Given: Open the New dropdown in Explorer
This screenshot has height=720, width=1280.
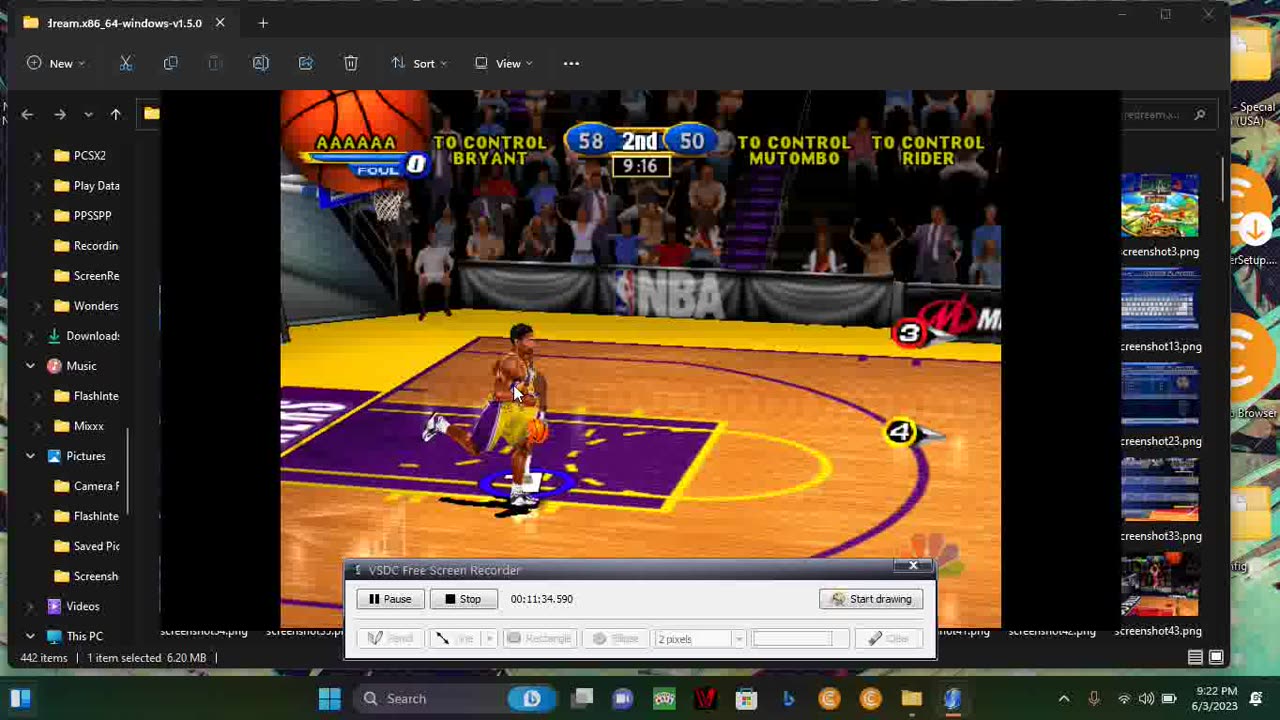Looking at the screenshot, I should 55,63.
